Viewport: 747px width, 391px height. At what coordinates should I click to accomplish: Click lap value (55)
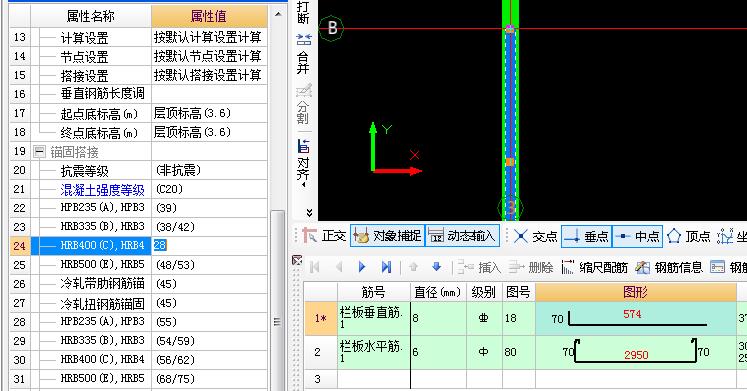pyautogui.click(x=209, y=322)
